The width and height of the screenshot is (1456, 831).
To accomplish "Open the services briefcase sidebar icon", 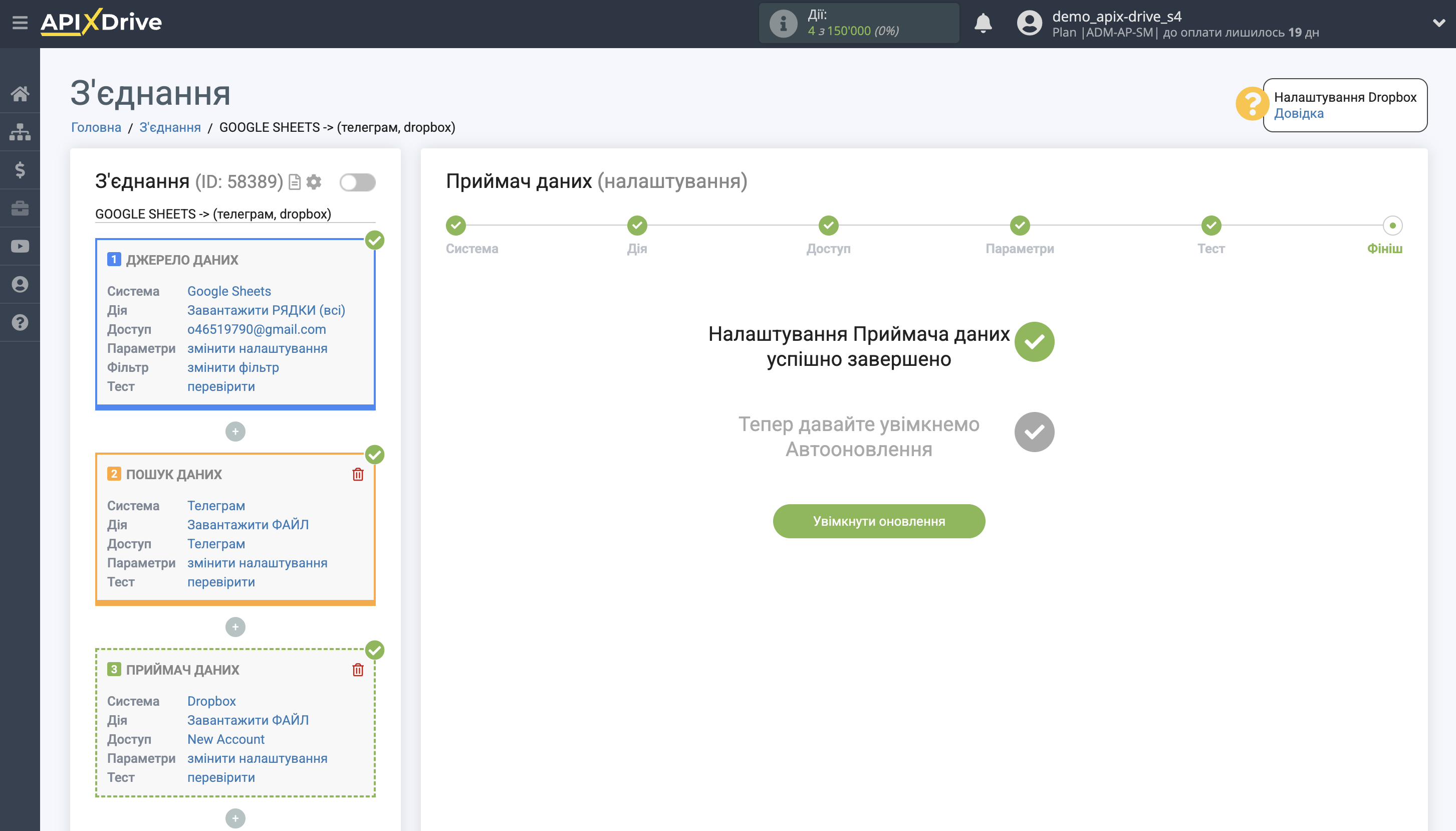I will click(21, 207).
